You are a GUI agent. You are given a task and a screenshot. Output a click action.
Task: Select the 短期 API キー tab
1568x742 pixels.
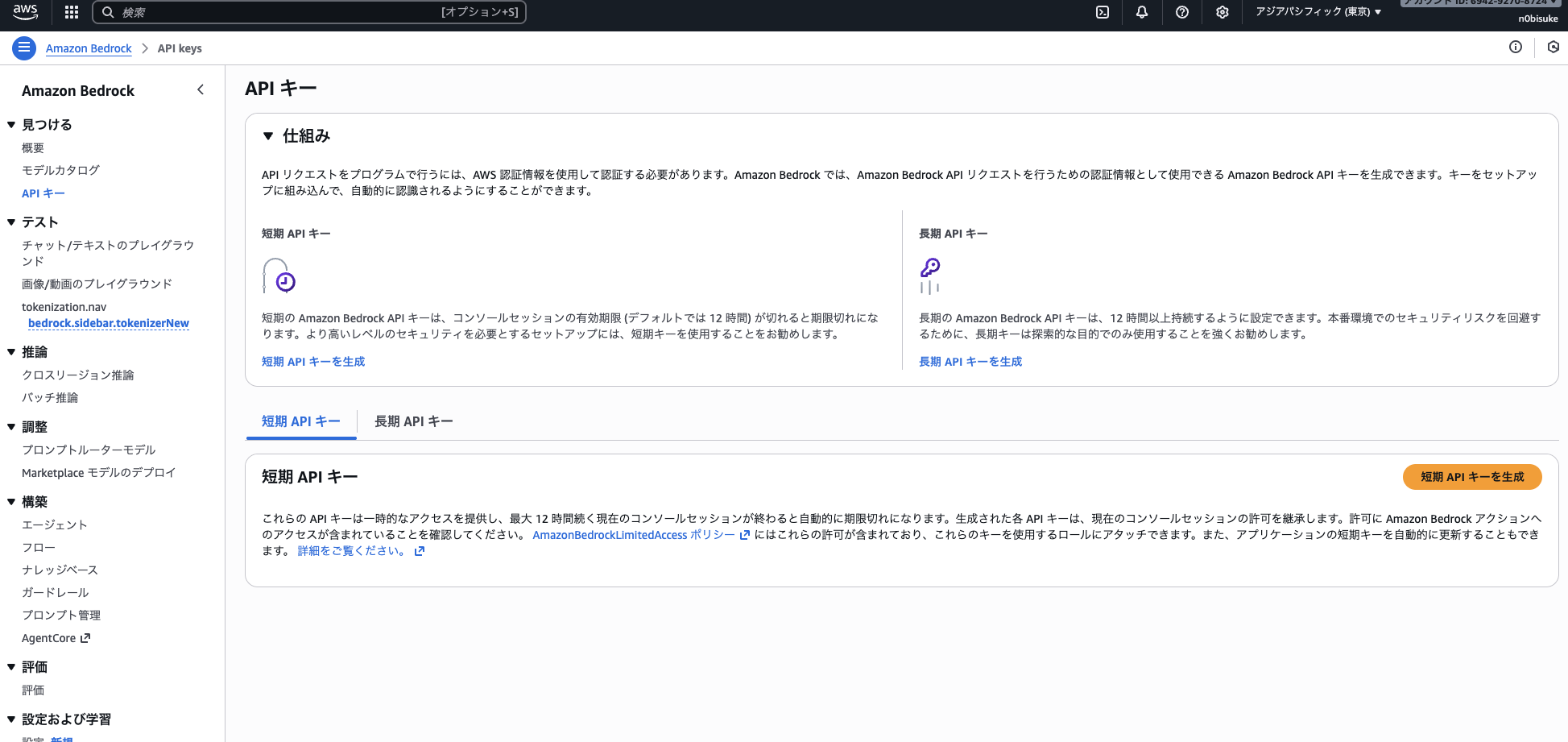coord(301,421)
